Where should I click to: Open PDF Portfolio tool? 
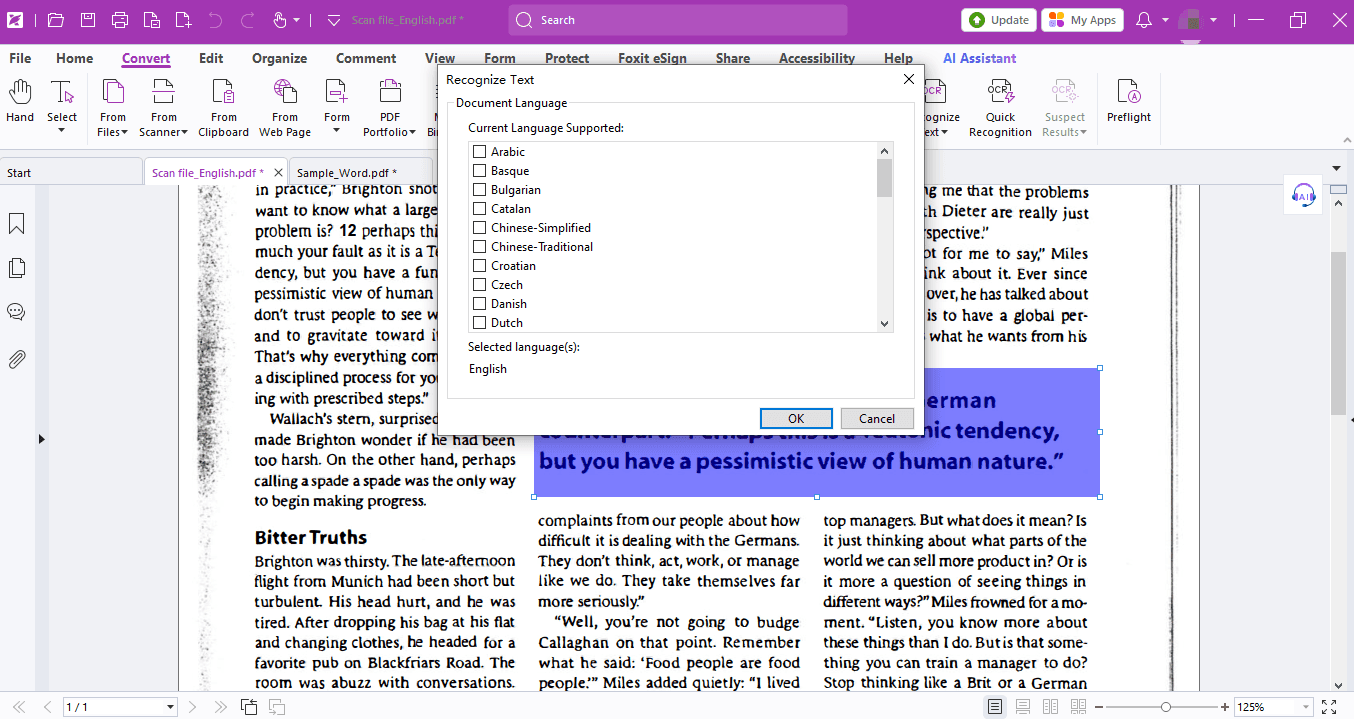389,108
